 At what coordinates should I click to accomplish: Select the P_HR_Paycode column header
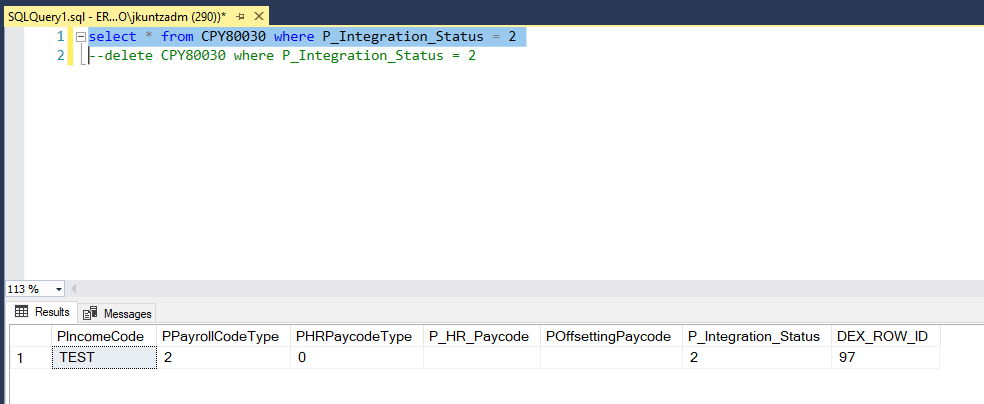pos(480,336)
